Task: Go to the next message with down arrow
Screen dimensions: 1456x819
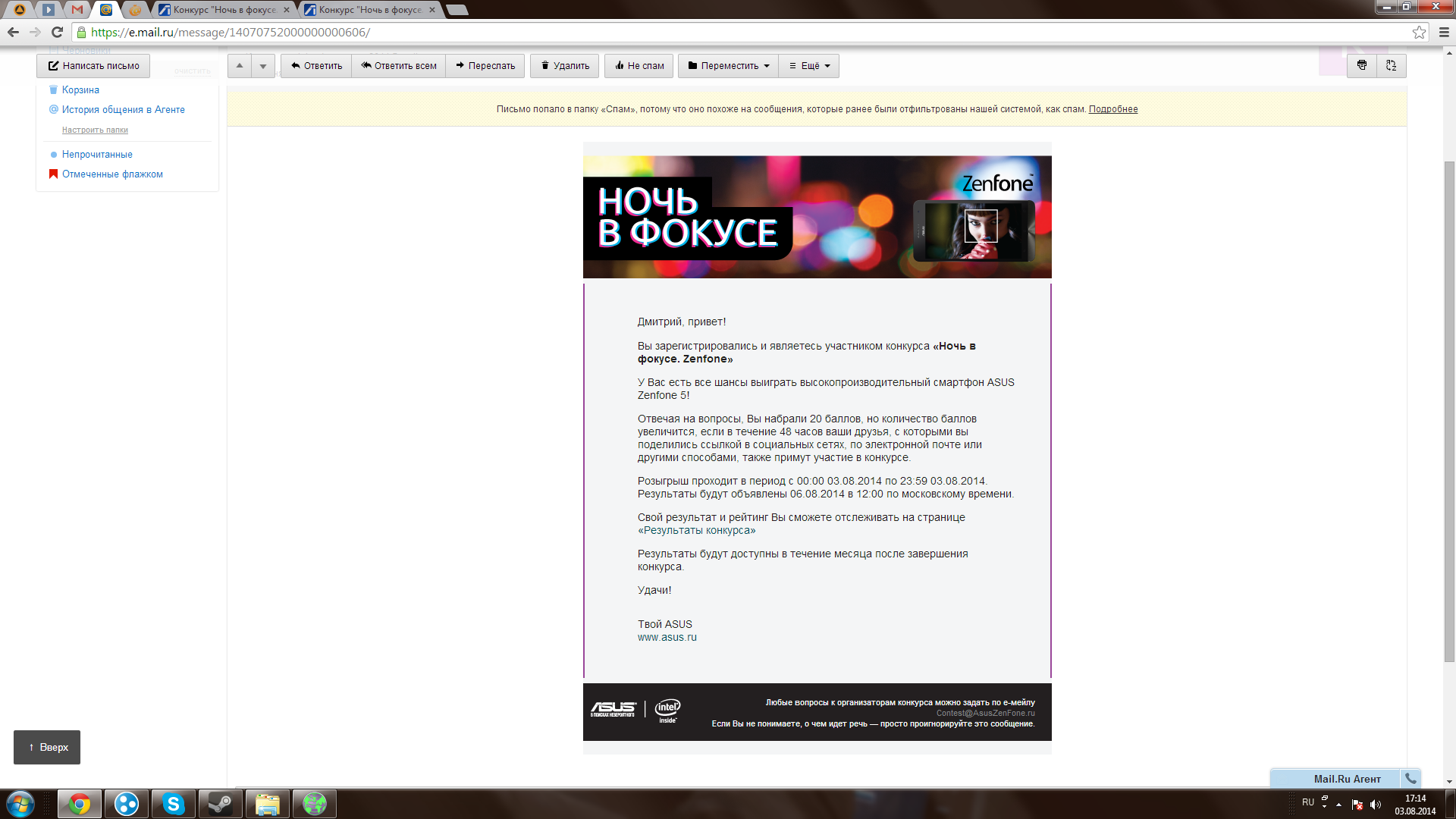Action: 263,66
